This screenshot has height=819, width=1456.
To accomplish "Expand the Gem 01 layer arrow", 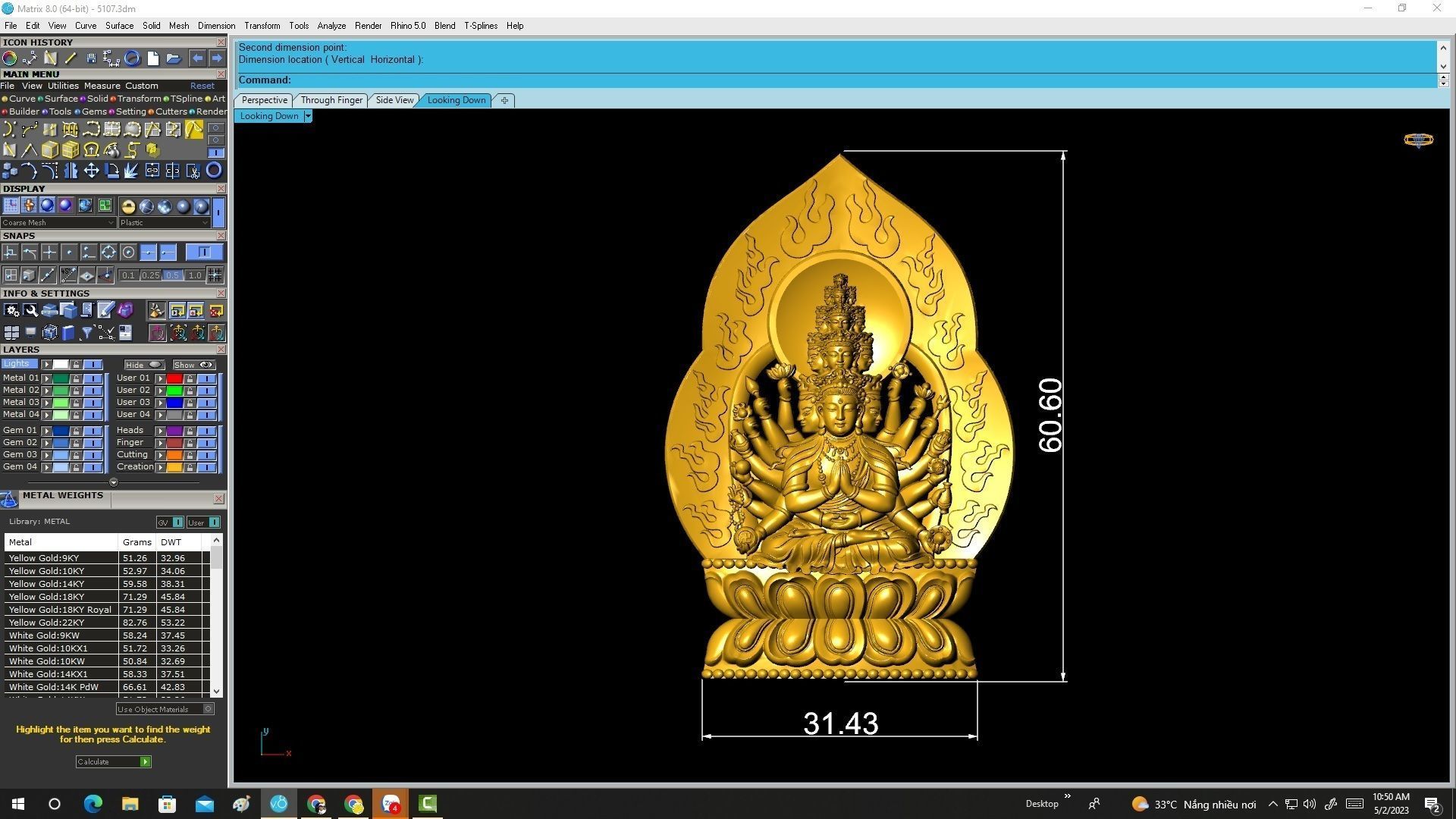I will pos(46,431).
